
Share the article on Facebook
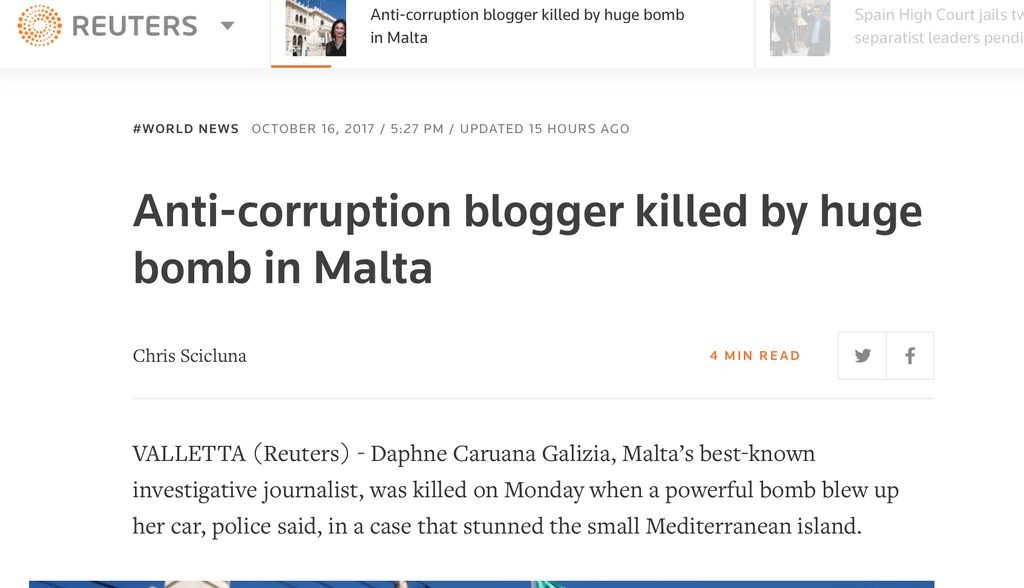point(910,356)
